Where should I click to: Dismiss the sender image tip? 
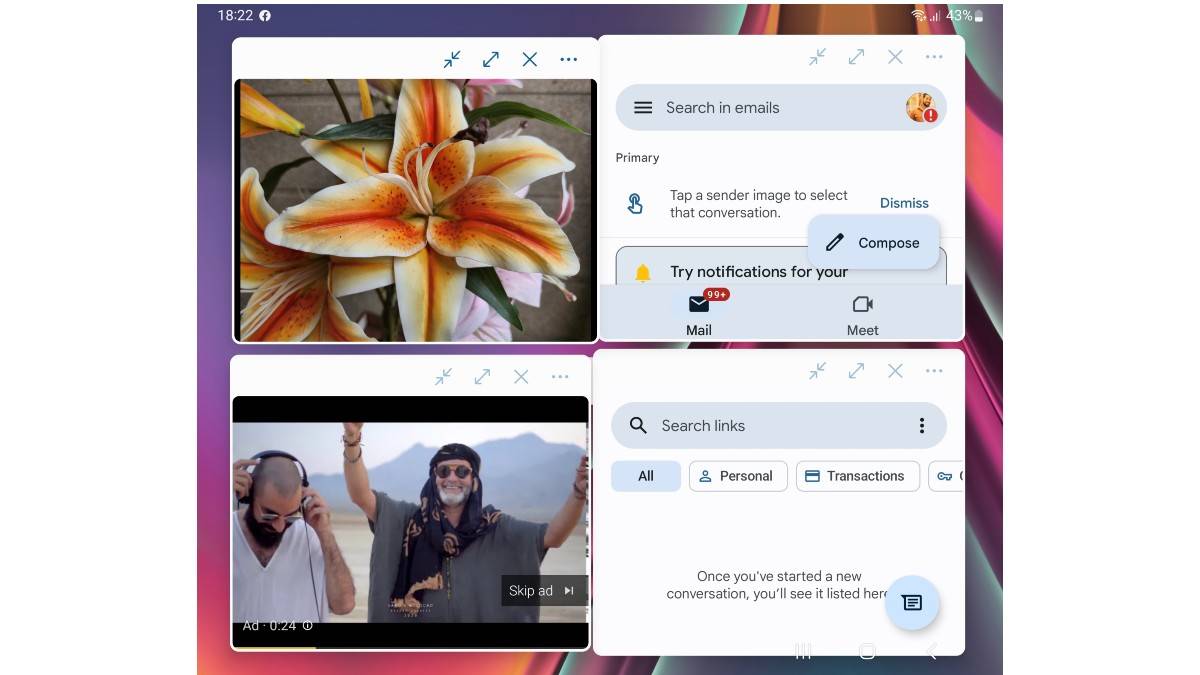[x=904, y=203]
